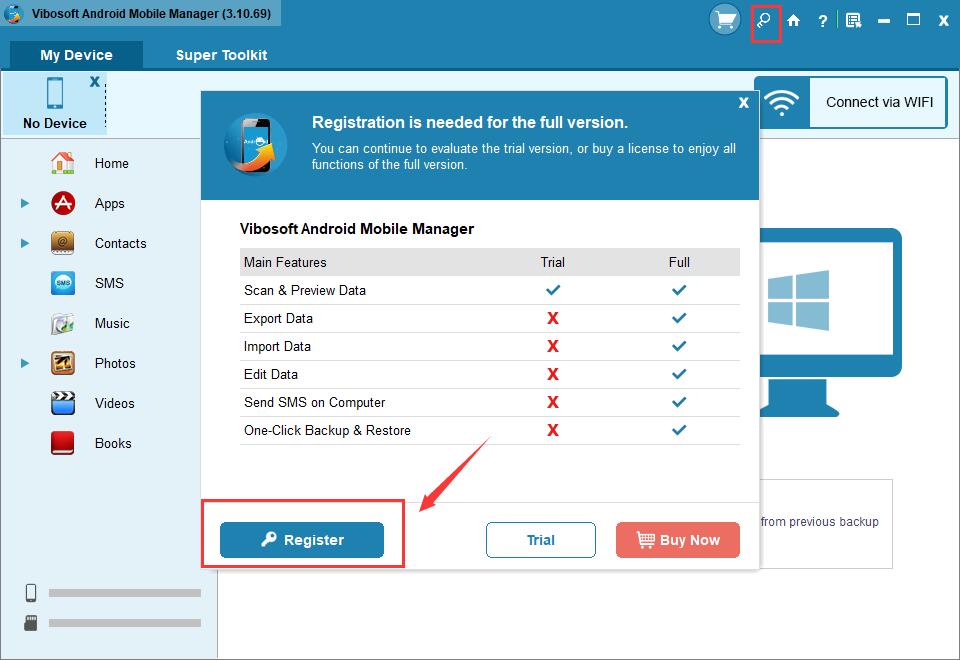Click the red Apps icon in sidebar
The width and height of the screenshot is (960, 660).
coord(62,203)
